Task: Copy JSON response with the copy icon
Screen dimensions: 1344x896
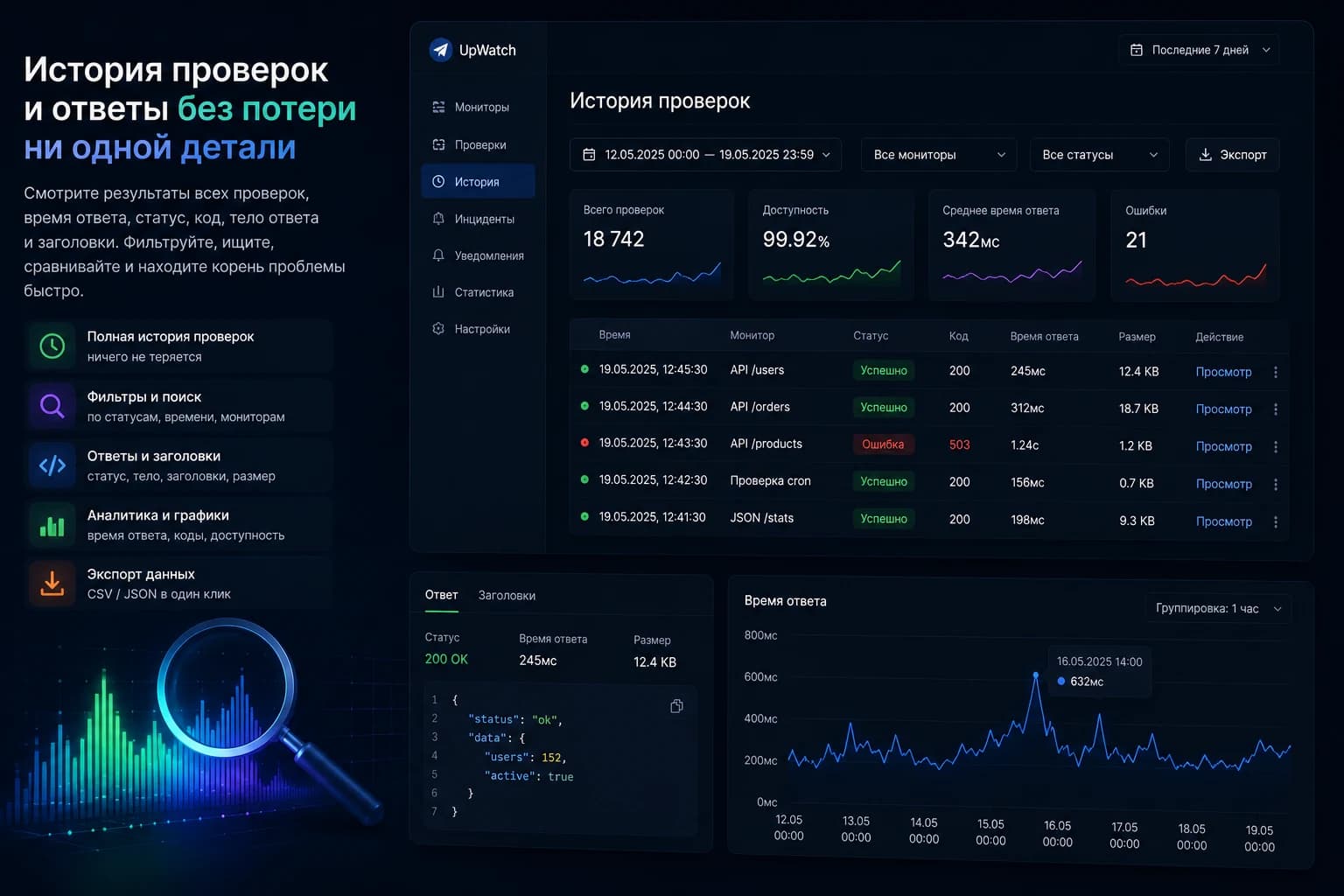Action: point(676,706)
